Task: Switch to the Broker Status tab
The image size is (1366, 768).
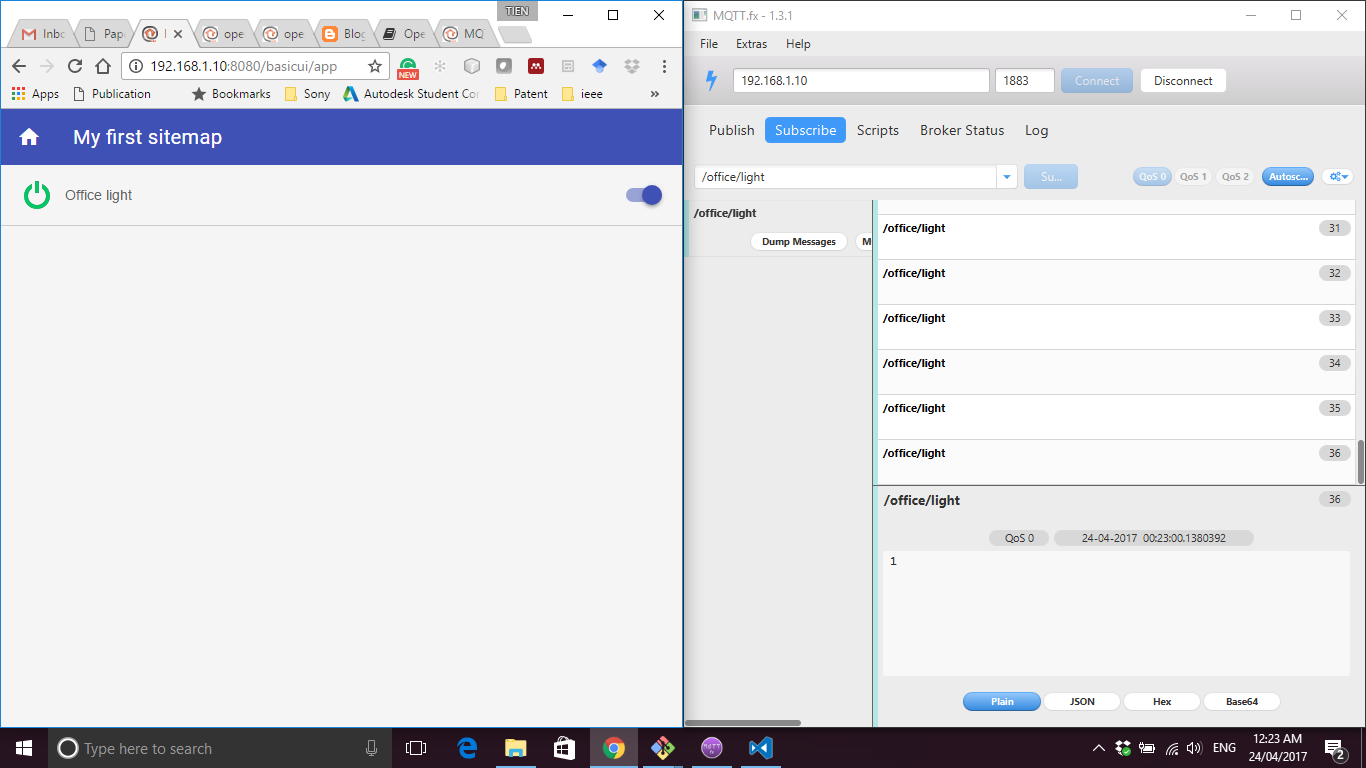Action: 961,130
